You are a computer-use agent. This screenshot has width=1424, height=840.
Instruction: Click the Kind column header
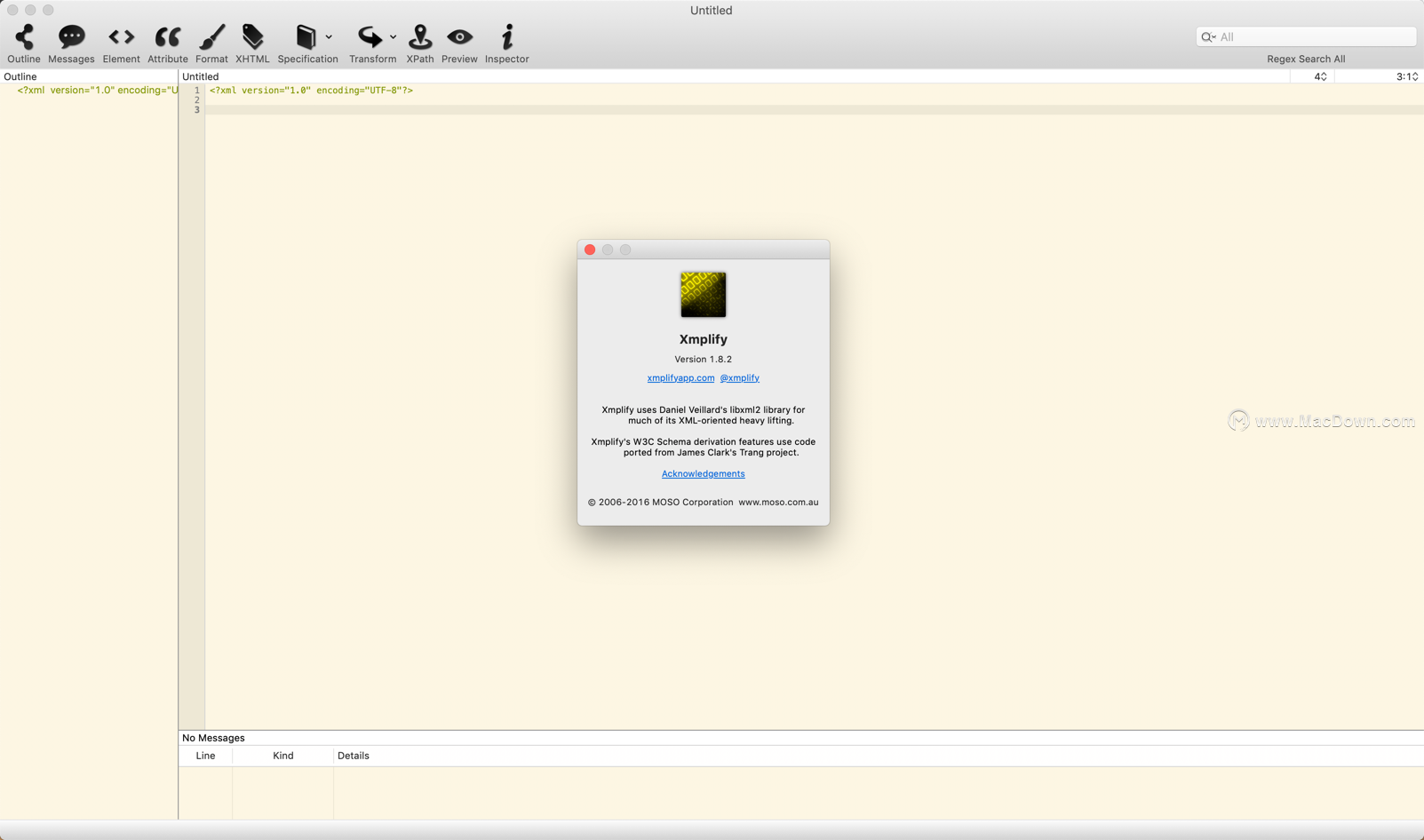282,756
